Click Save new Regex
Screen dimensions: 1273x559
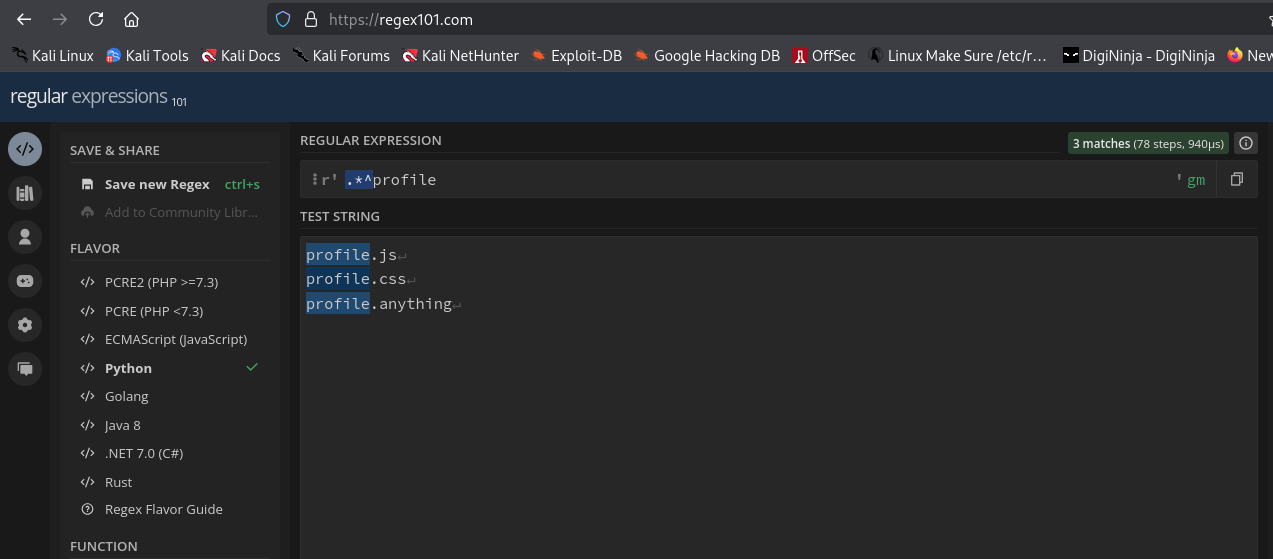click(x=157, y=185)
